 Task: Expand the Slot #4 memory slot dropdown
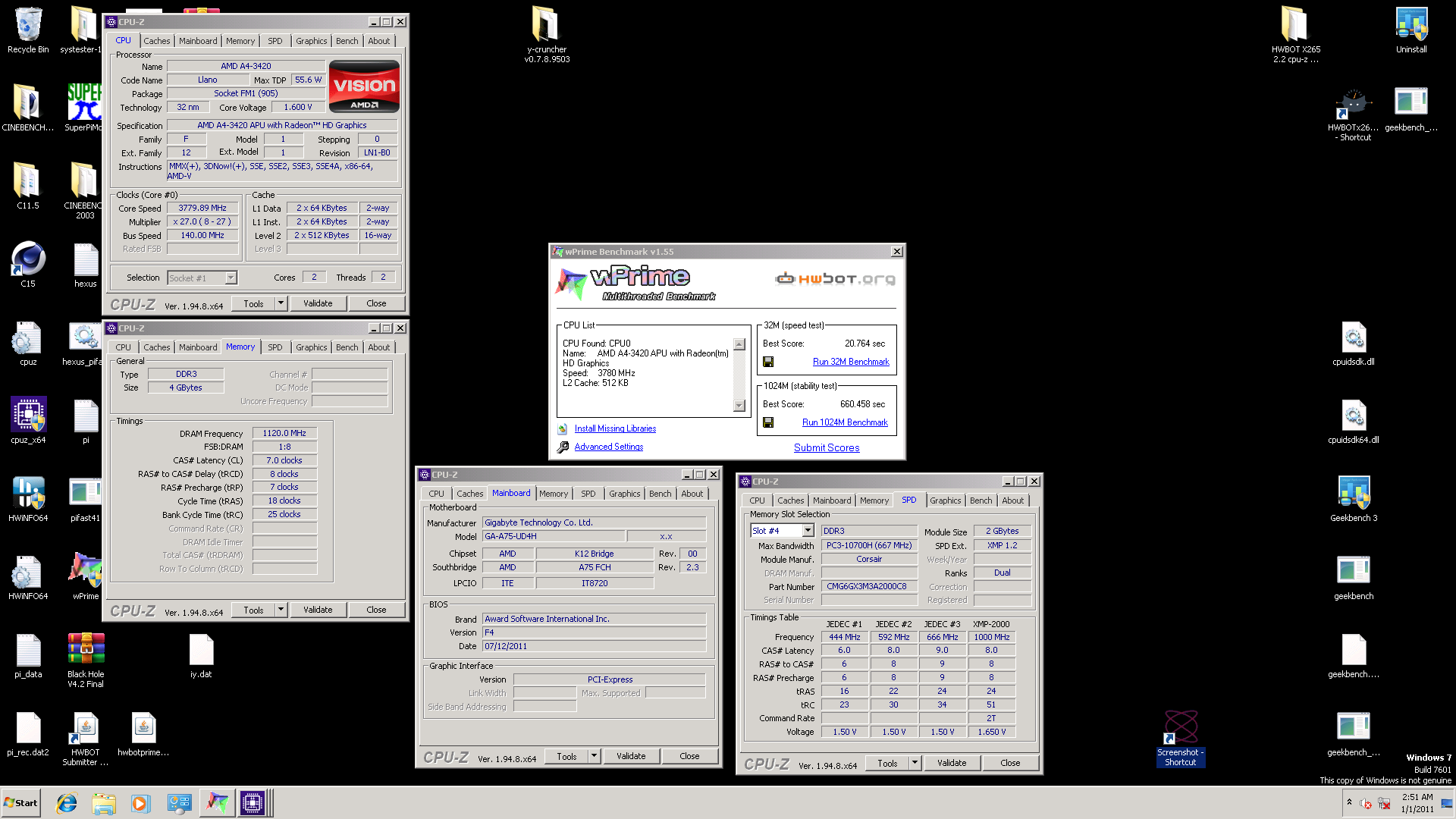coord(808,531)
